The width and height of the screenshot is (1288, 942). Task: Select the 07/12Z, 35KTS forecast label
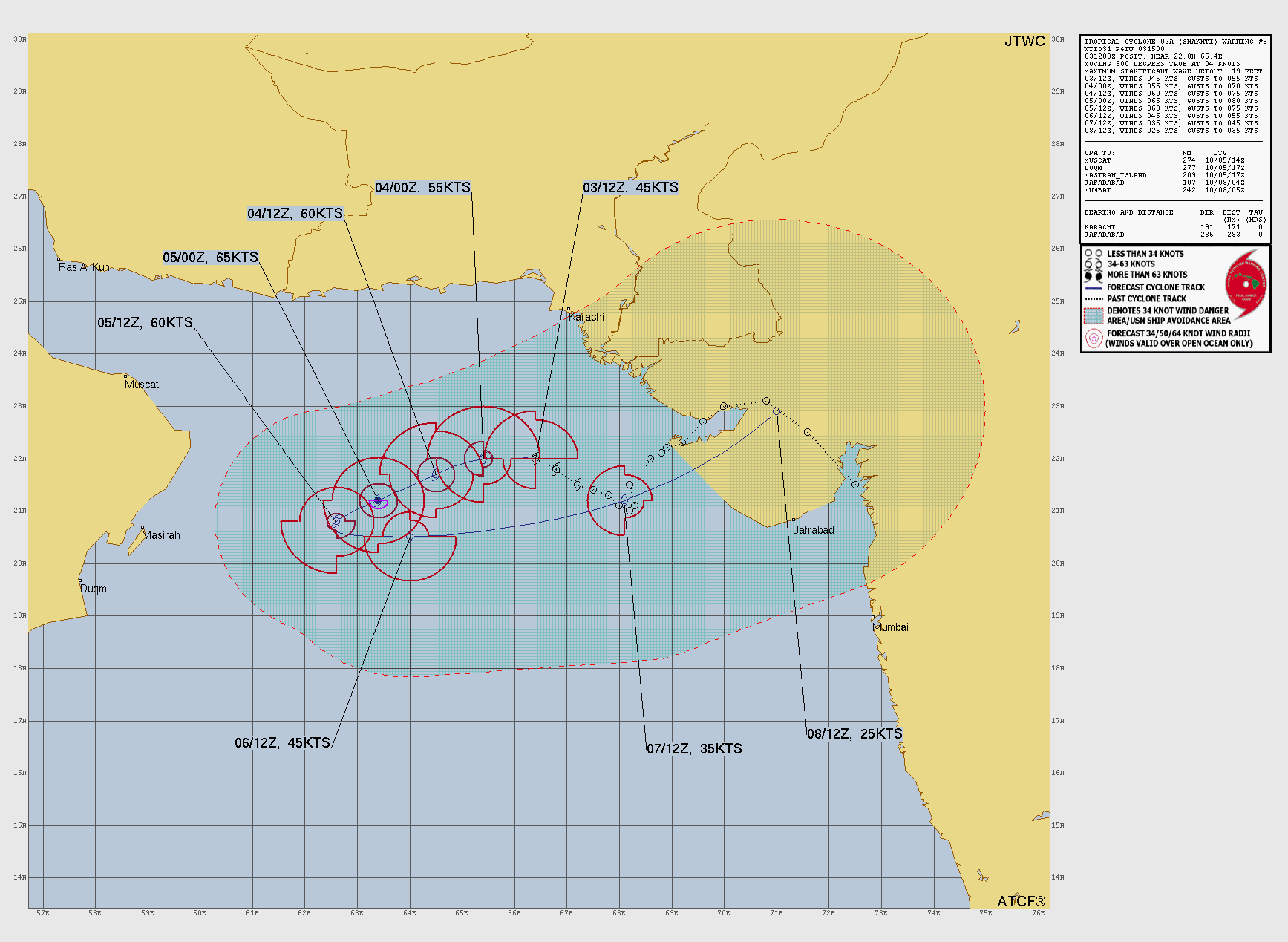point(694,749)
